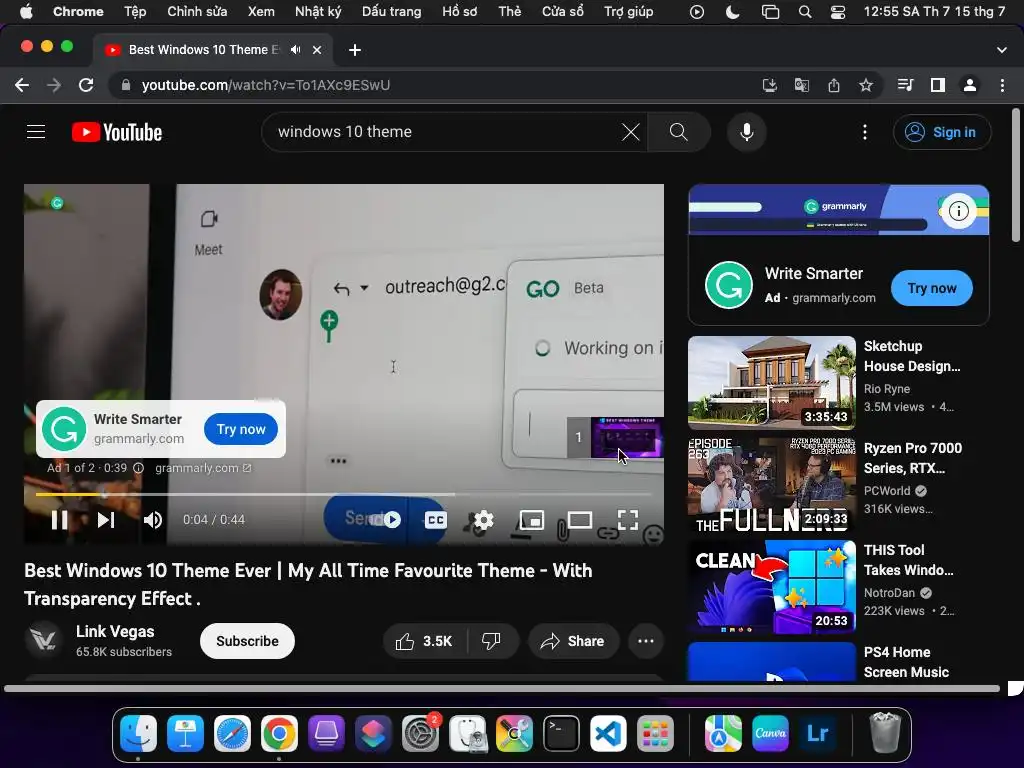Open the Nhật ký menu
1024x768 pixels.
[x=318, y=11]
